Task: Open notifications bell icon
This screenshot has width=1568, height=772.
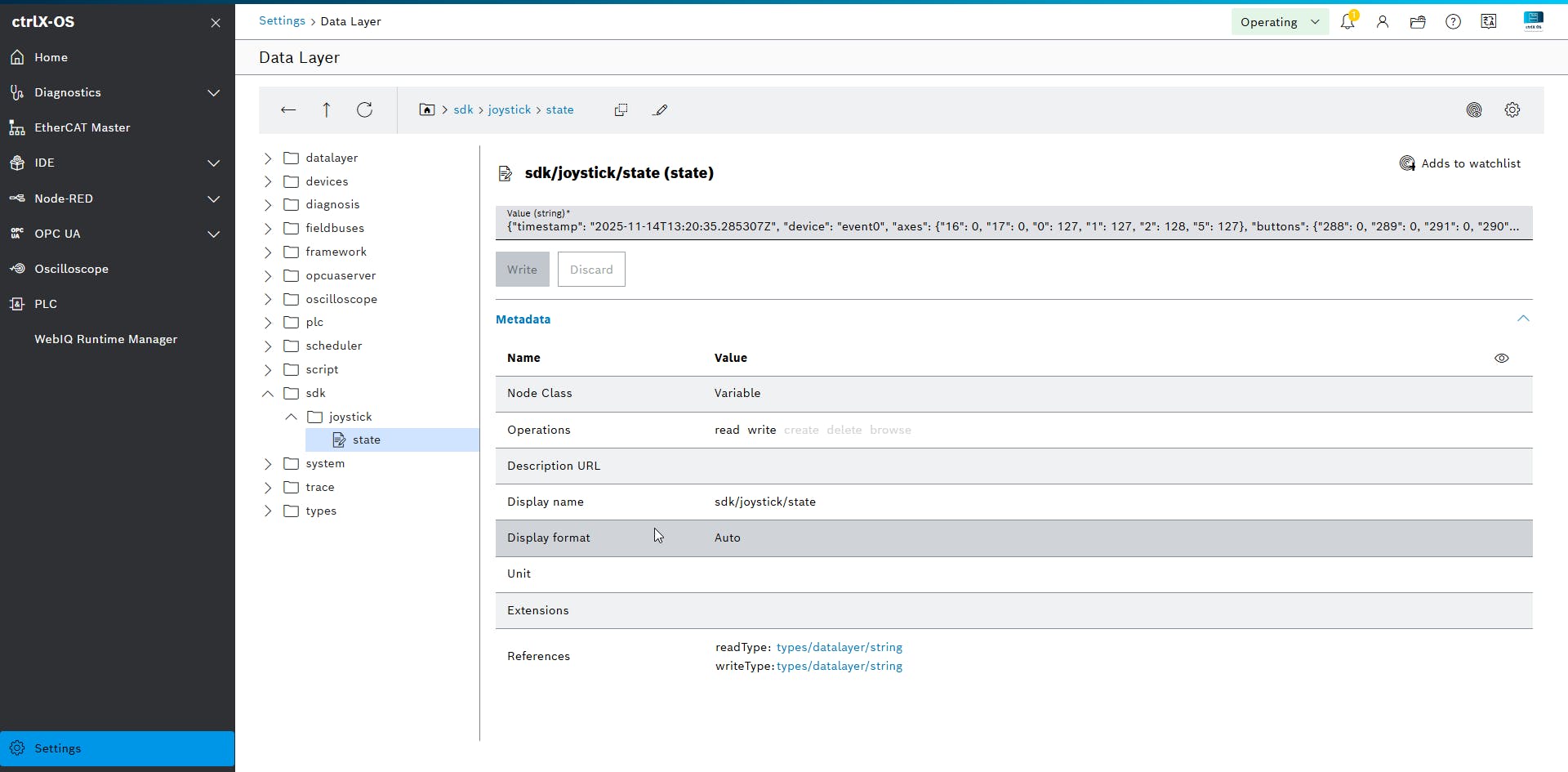Action: coord(1347,22)
